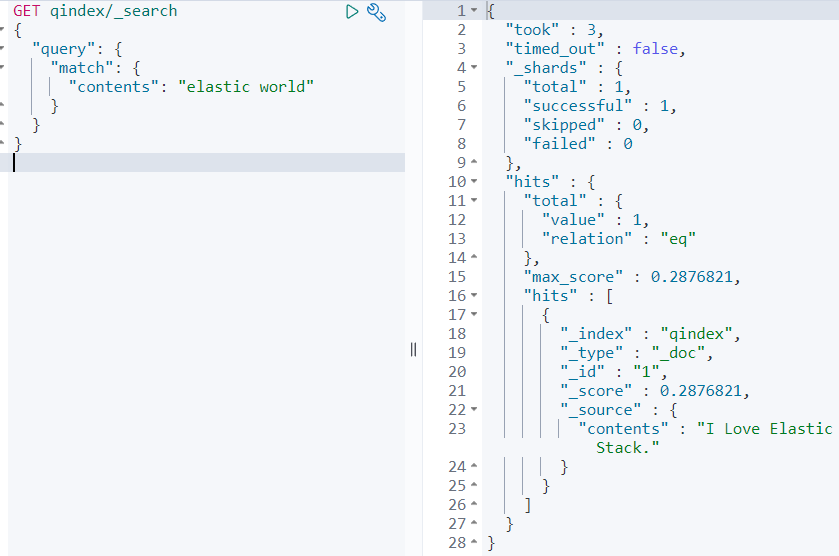The image size is (839, 556).
Task: Click the "contents" key in the request editor
Action: point(113,87)
